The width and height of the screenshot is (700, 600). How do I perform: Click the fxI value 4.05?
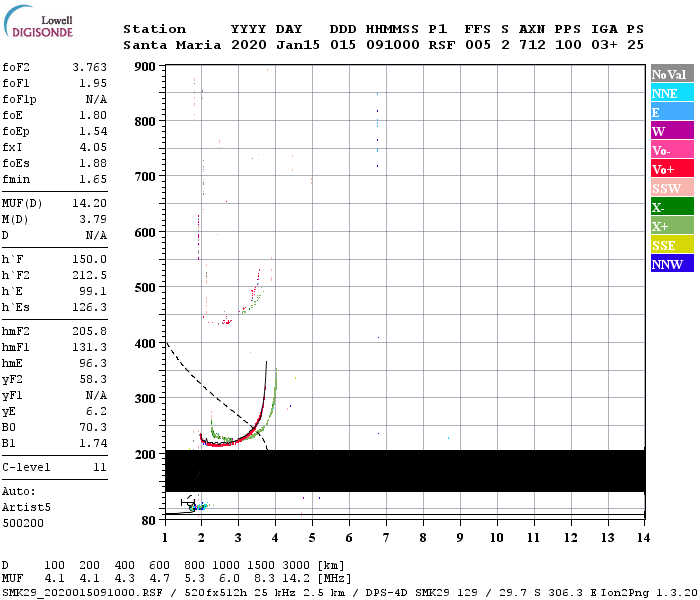pyautogui.click(x=93, y=147)
